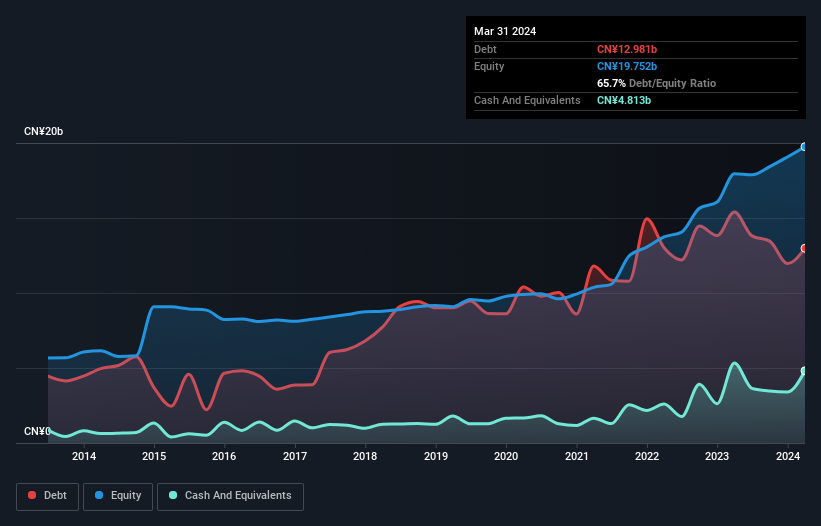Screen dimensions: 821x526
Task: Click the 2015 x-axis label
Action: (154, 456)
